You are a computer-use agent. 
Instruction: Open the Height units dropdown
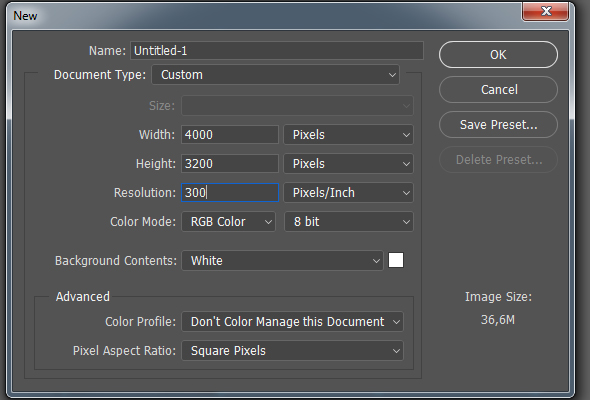pyautogui.click(x=348, y=164)
